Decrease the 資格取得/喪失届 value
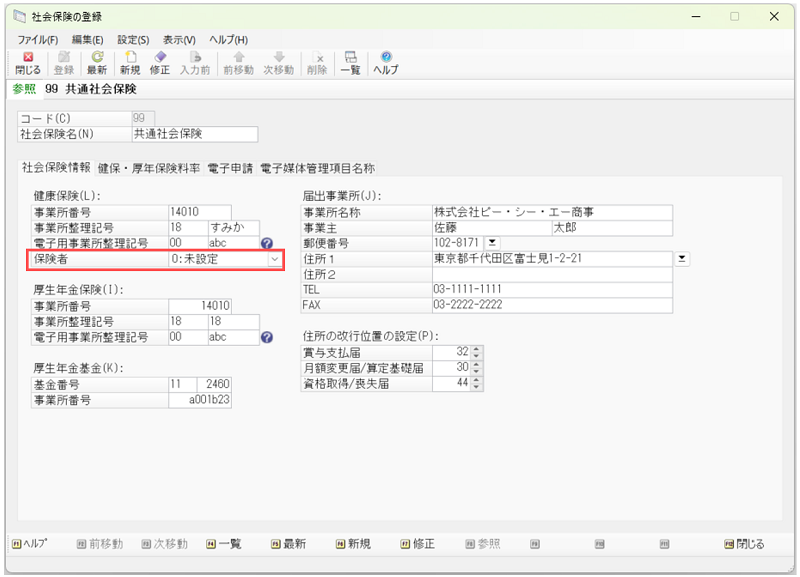 476,387
